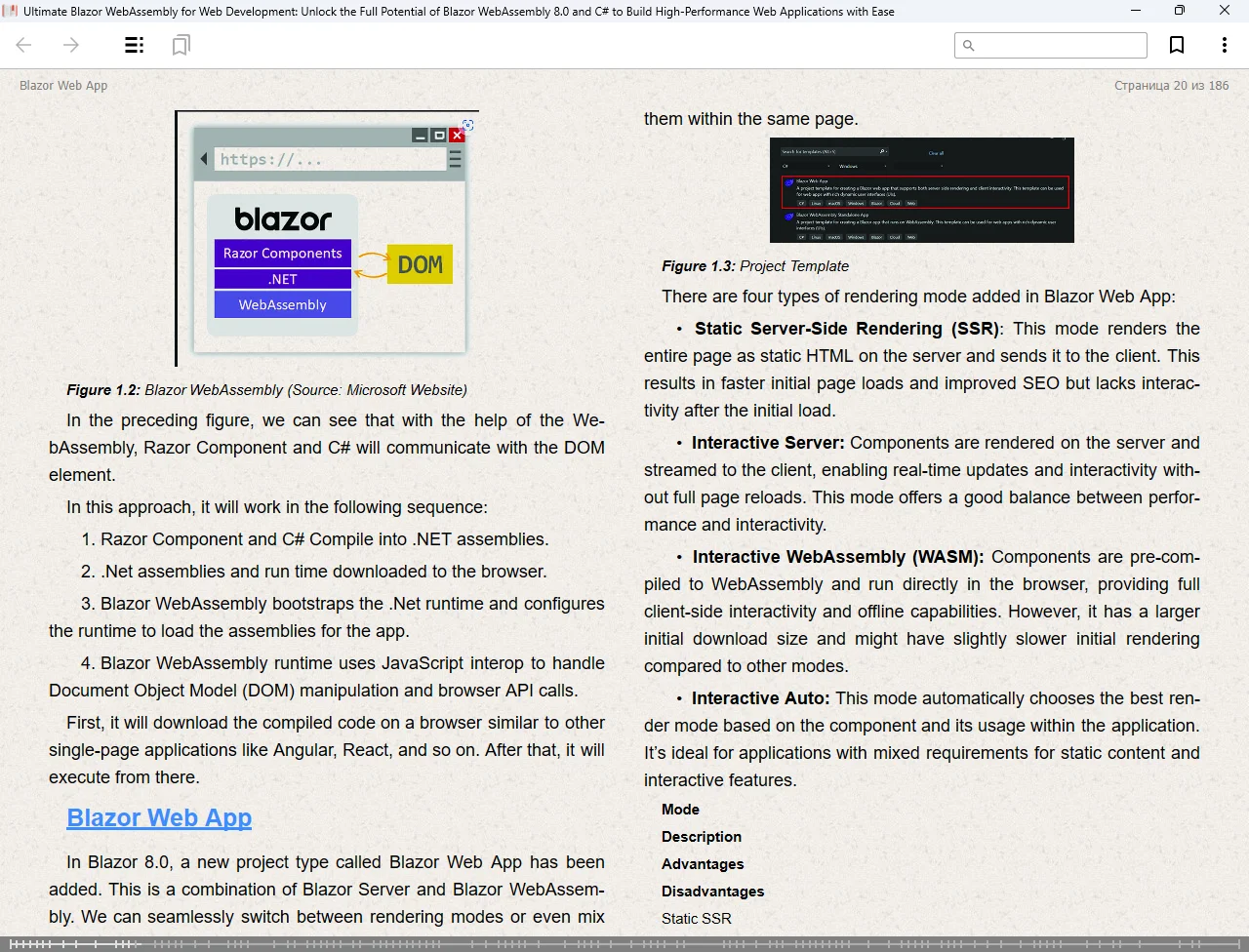
Task: Minimize the reader window
Action: [x=1136, y=11]
